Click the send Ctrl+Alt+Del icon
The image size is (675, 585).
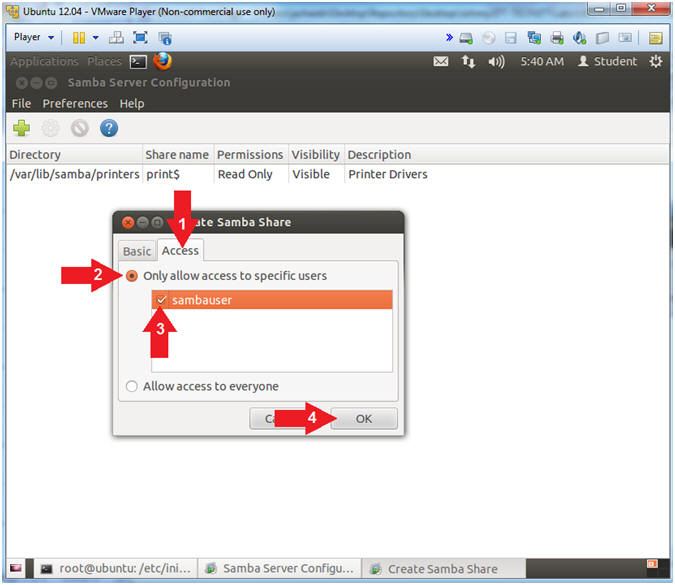point(116,38)
